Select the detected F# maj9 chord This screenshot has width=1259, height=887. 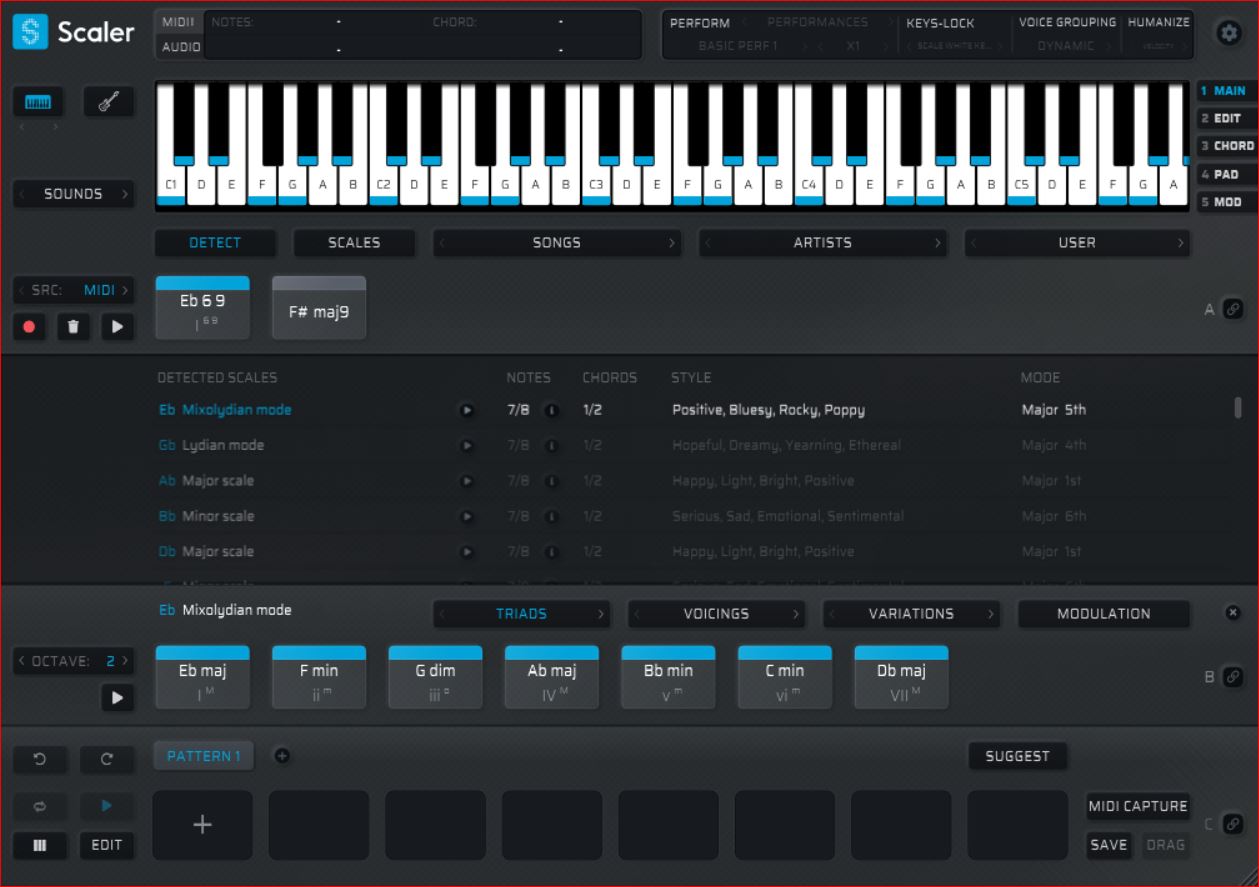click(319, 308)
